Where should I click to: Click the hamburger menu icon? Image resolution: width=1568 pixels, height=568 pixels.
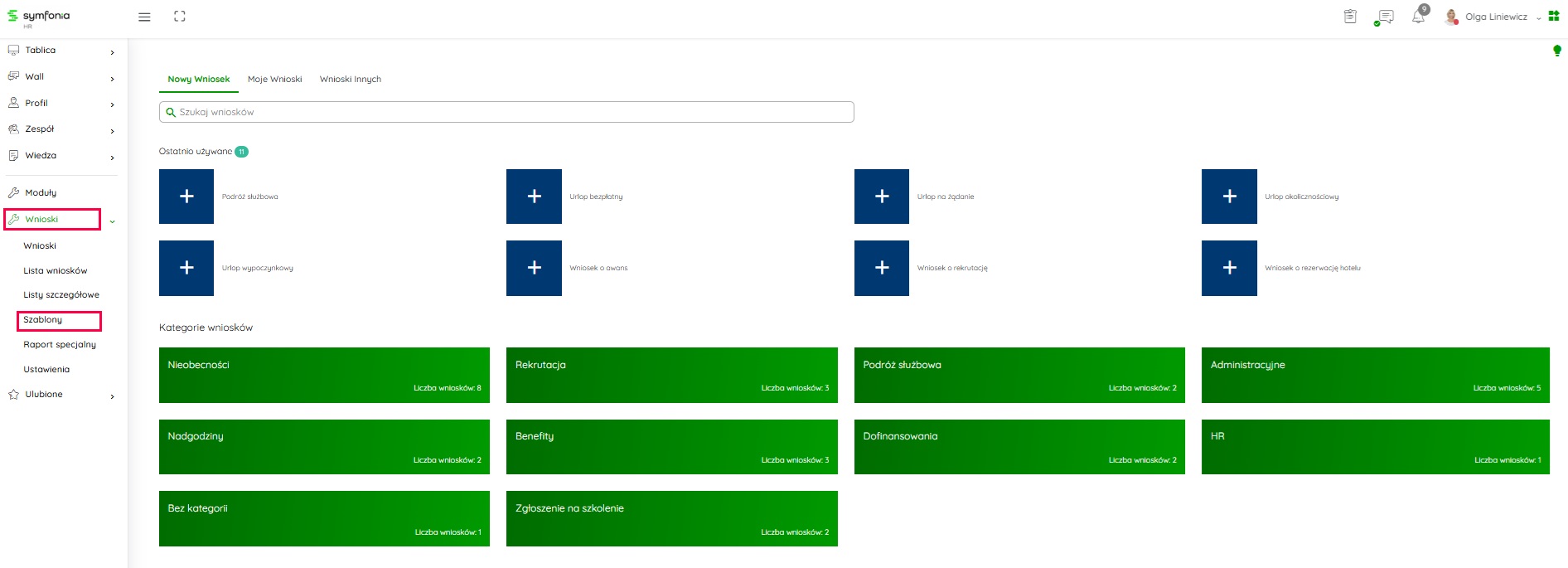[x=144, y=17]
